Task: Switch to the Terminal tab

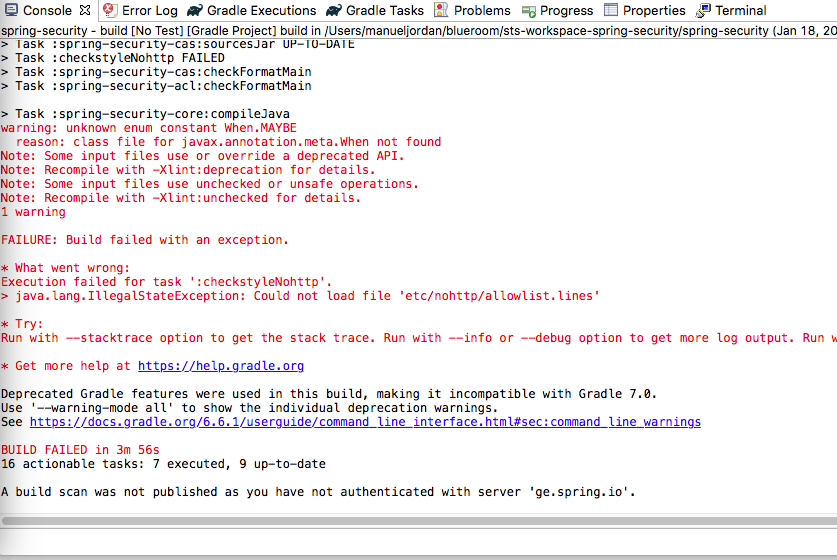Action: pos(741,10)
